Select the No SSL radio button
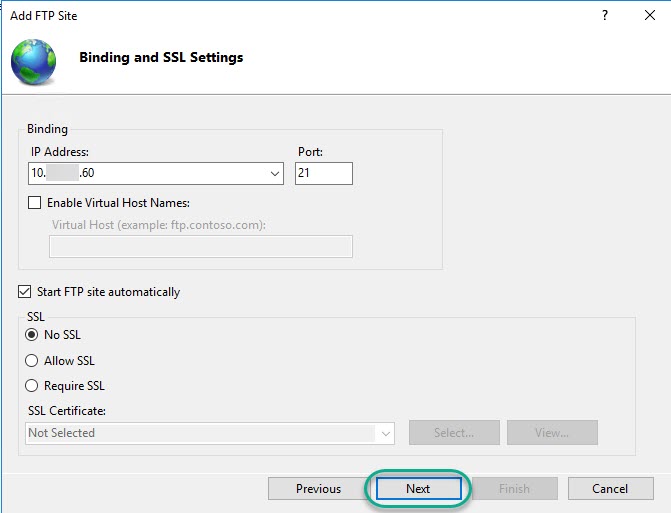This screenshot has height=513, width=671. (x=31, y=335)
